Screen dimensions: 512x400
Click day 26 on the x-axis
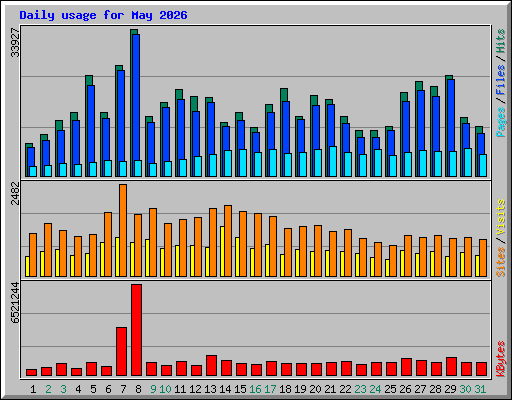pyautogui.click(x=405, y=389)
